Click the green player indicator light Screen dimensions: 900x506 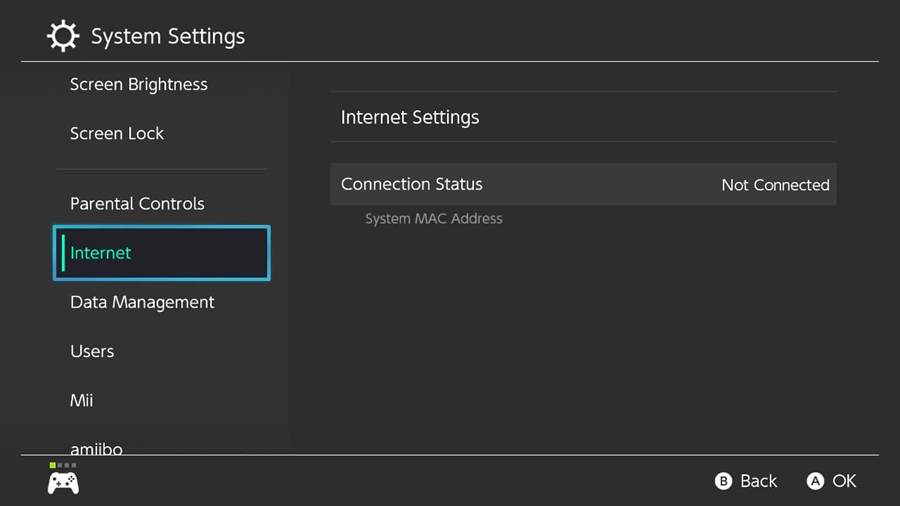52,465
